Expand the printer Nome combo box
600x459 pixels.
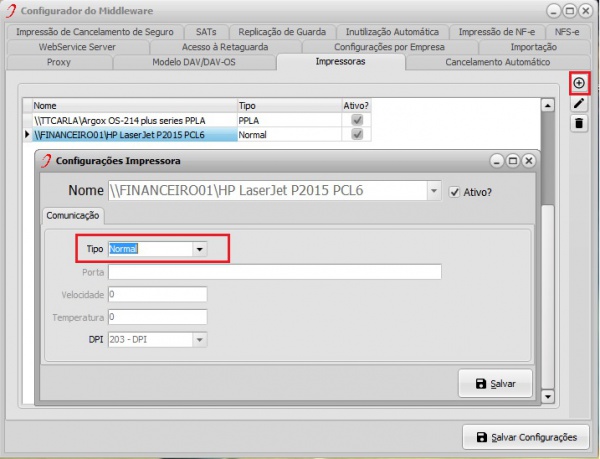433,192
